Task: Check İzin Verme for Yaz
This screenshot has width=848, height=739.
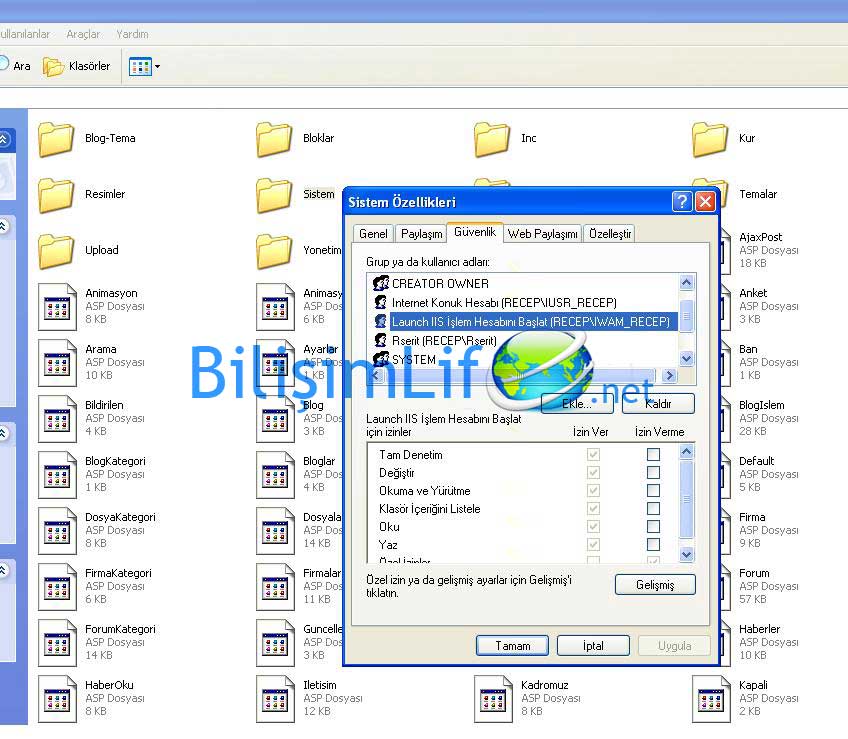Action: pyautogui.click(x=653, y=544)
